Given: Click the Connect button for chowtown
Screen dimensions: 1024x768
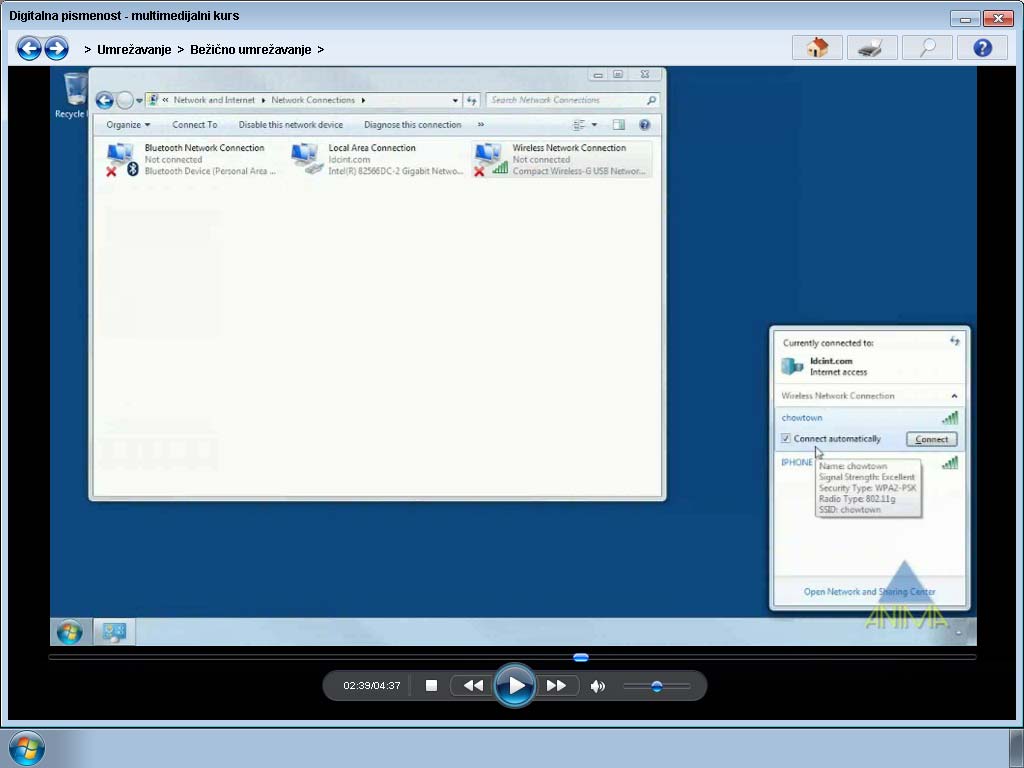Looking at the screenshot, I should (931, 439).
